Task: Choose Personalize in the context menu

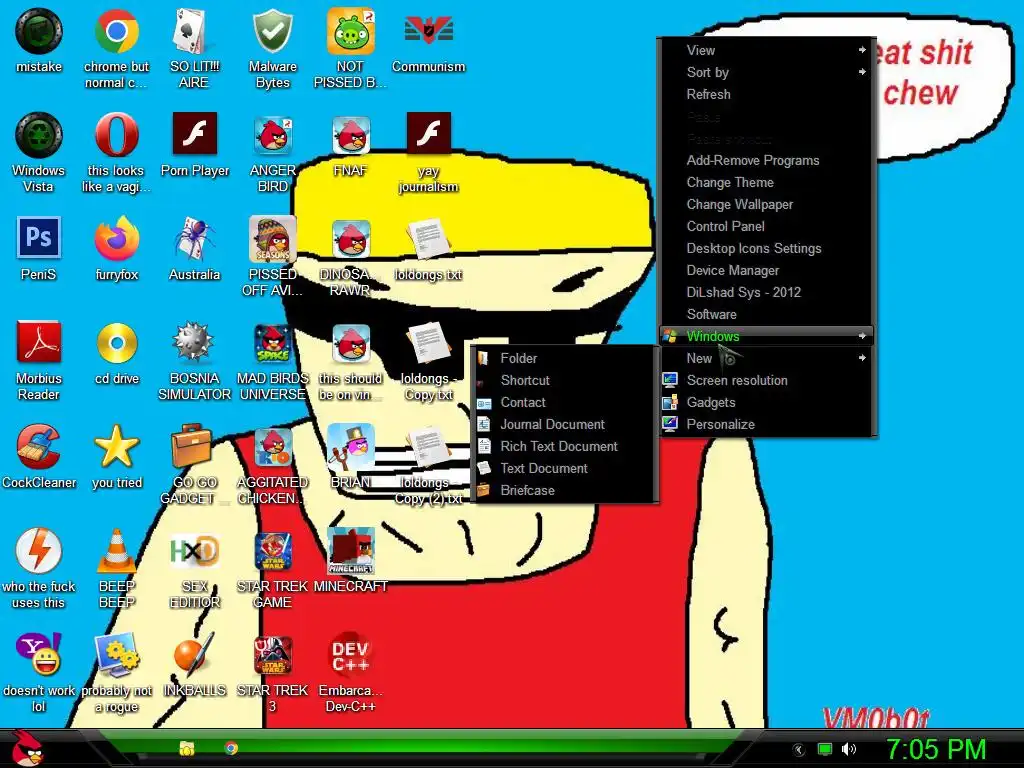Action: click(767, 424)
